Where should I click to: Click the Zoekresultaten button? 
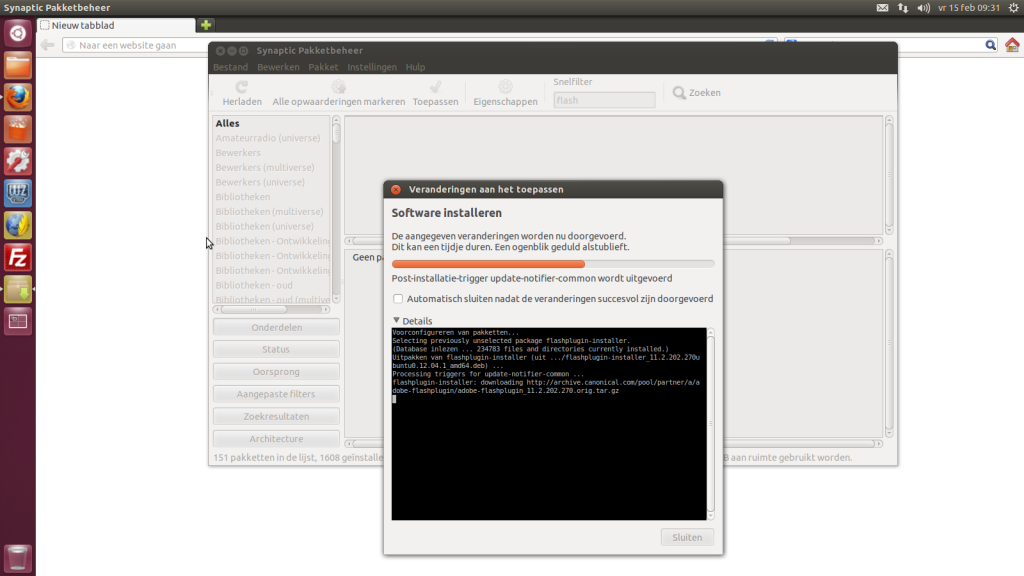(276, 416)
